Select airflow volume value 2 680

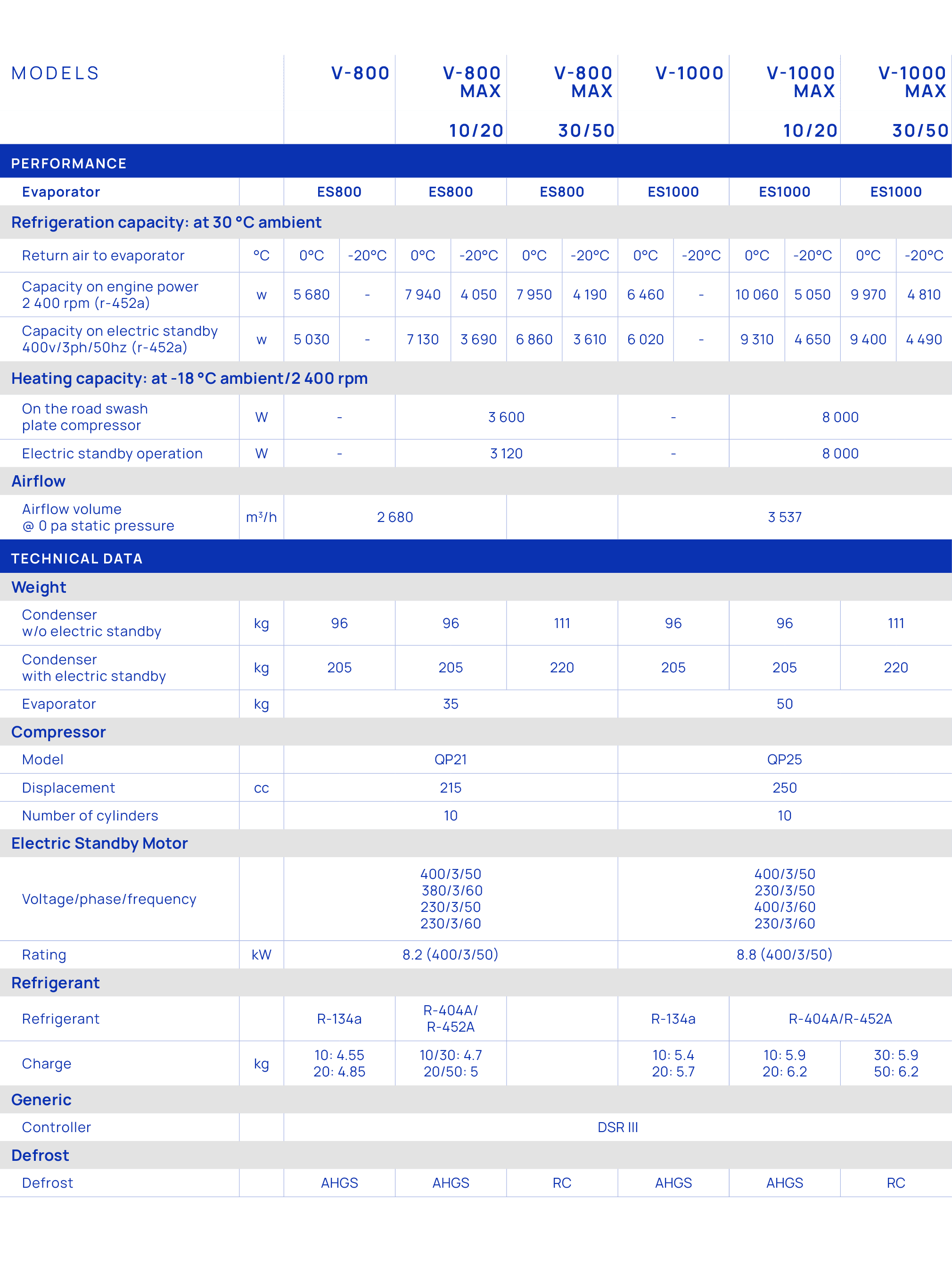pyautogui.click(x=395, y=518)
